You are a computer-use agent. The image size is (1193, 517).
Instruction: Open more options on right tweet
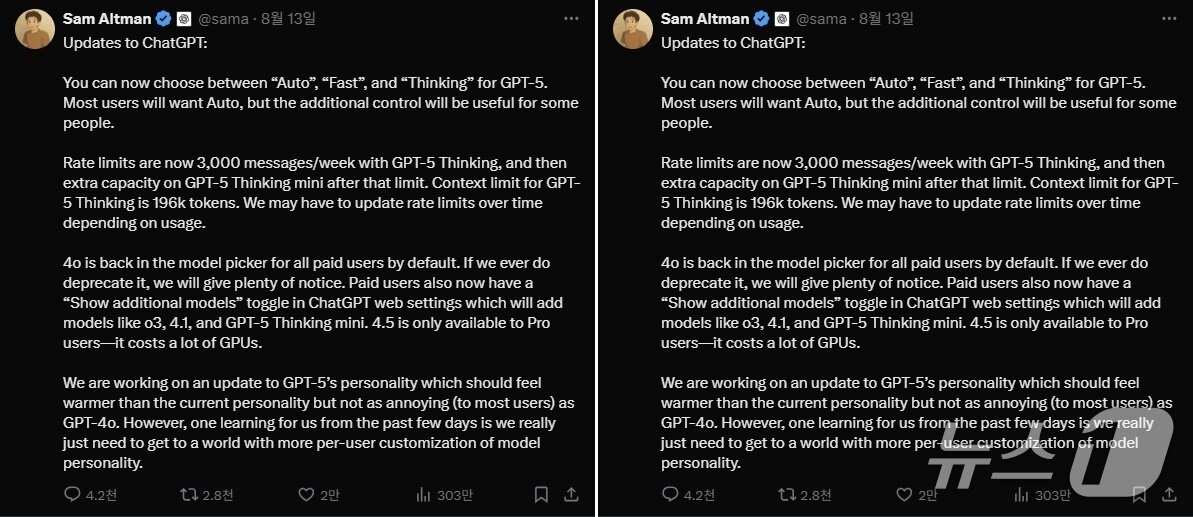1170,18
